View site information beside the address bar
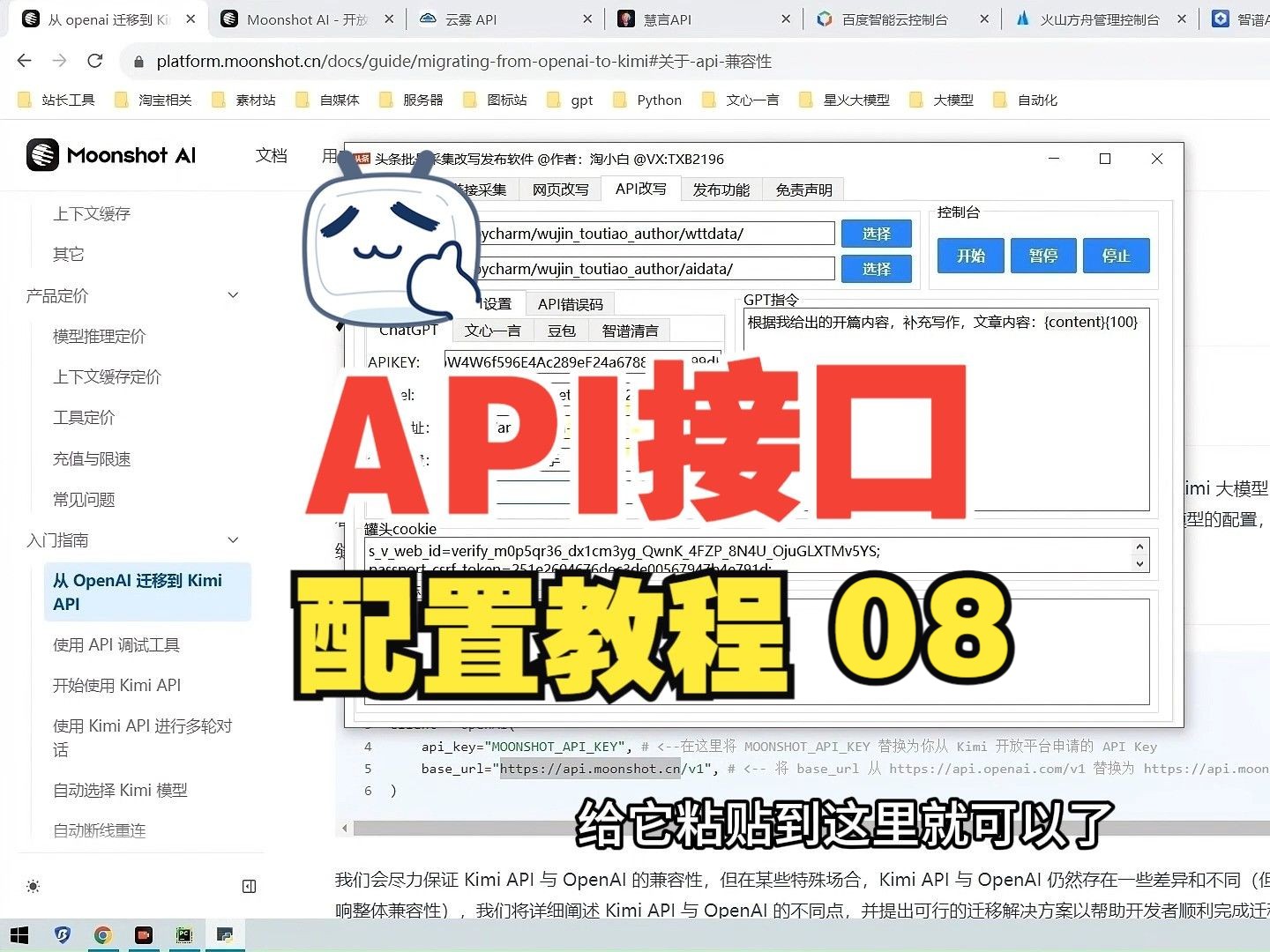Image resolution: width=1270 pixels, height=952 pixels. tap(138, 62)
